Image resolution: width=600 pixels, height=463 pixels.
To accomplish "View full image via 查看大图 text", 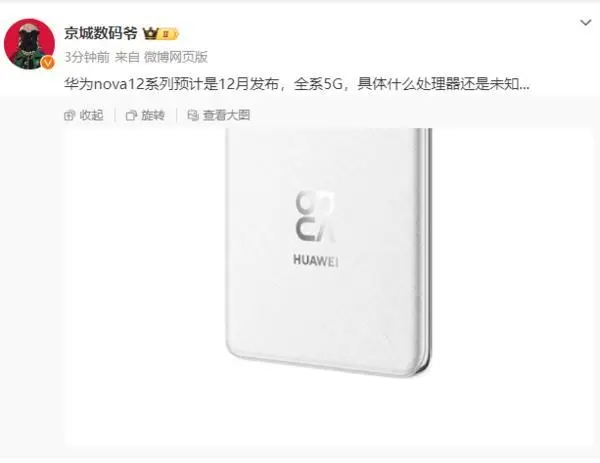I will coord(227,115).
